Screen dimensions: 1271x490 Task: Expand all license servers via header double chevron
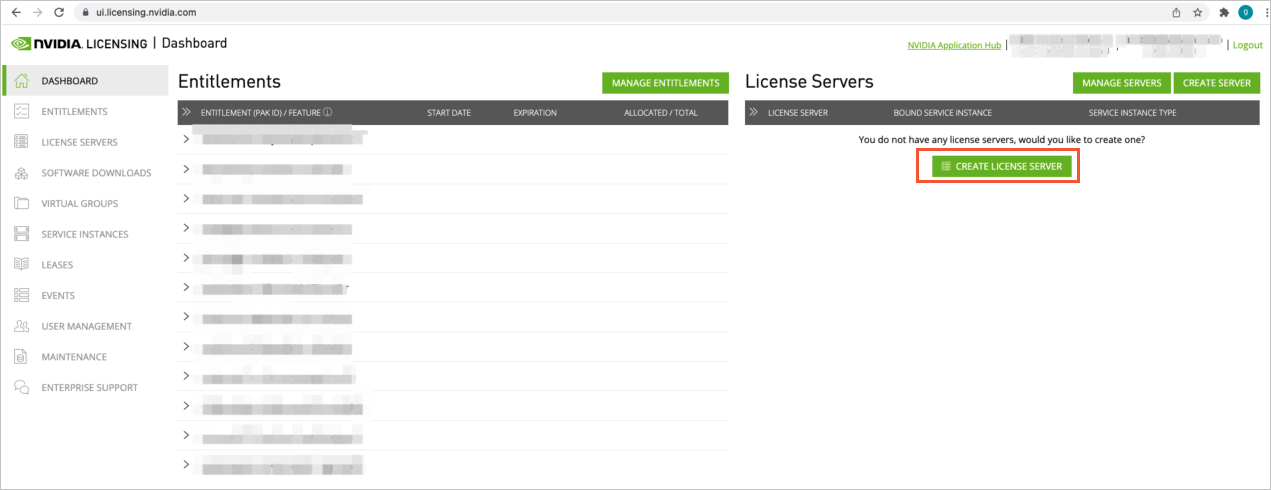click(754, 112)
